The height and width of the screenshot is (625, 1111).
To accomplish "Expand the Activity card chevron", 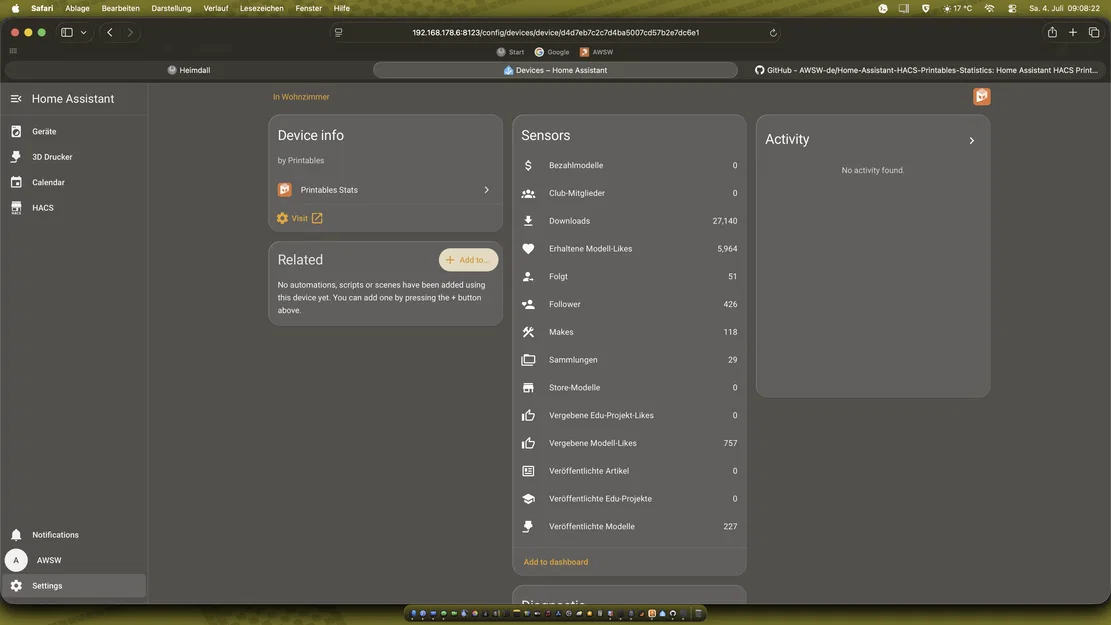I will [971, 140].
